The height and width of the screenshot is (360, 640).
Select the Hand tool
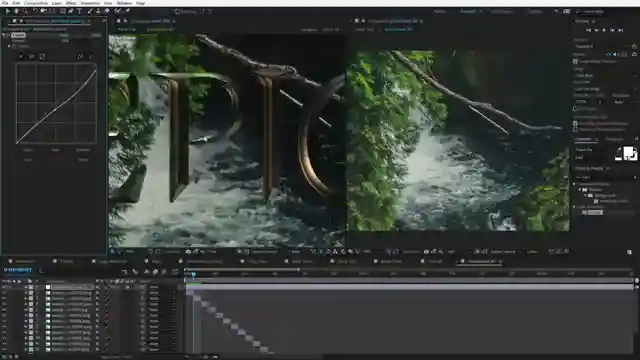coord(17,11)
